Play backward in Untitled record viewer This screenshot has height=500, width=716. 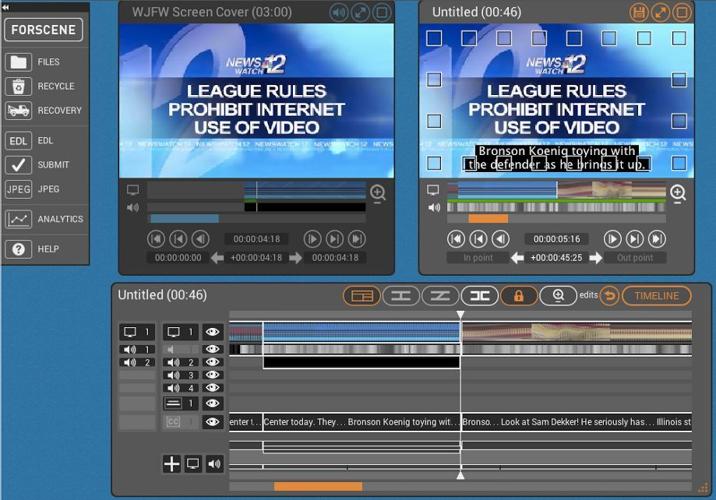(500, 239)
